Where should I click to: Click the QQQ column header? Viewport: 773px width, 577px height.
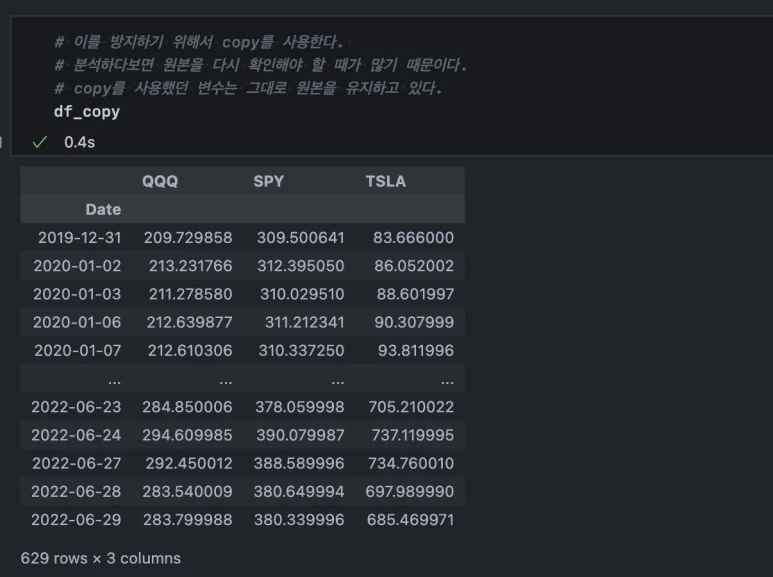click(160, 181)
